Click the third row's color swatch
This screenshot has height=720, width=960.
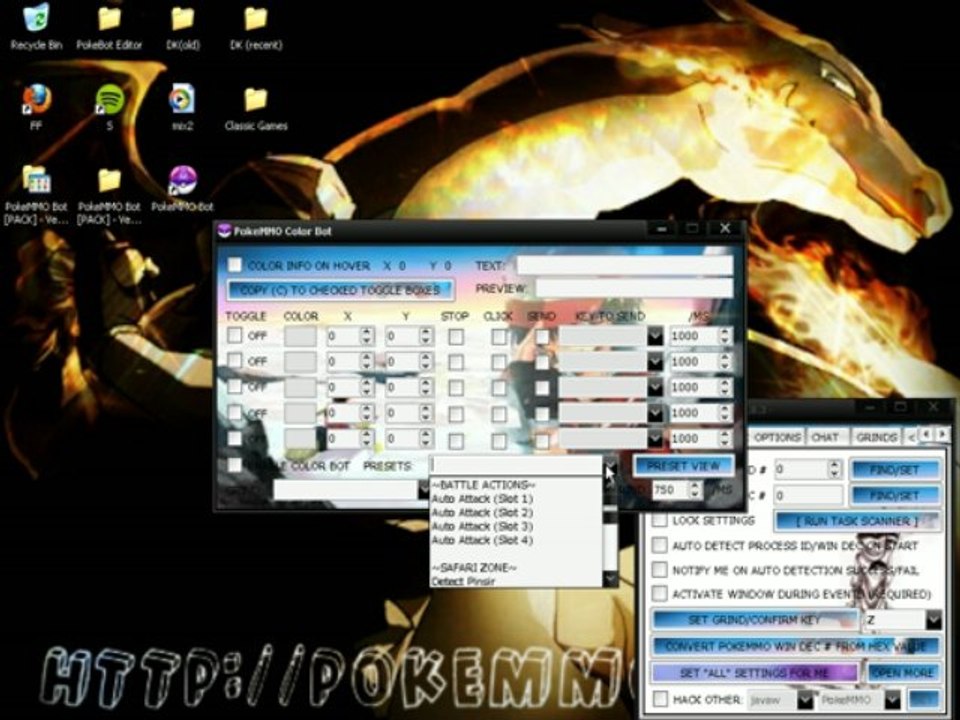pyautogui.click(x=300, y=388)
